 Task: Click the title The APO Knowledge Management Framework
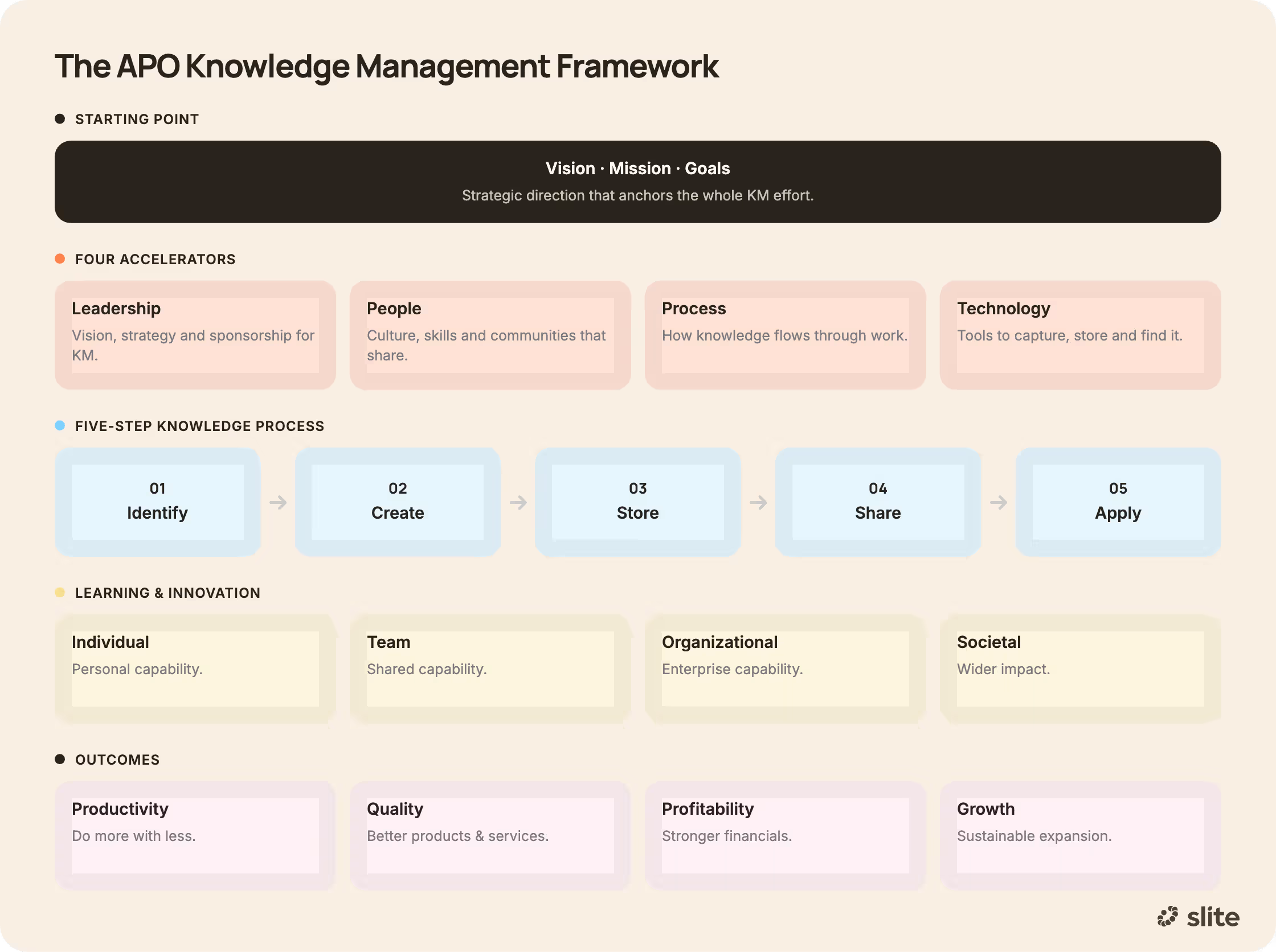387,67
